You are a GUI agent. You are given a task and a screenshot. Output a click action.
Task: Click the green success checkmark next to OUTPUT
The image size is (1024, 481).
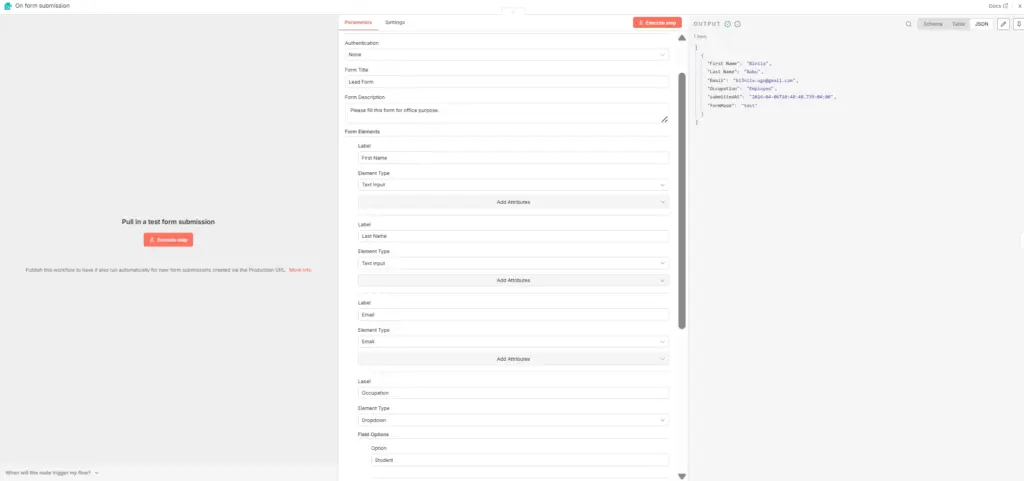coord(728,24)
